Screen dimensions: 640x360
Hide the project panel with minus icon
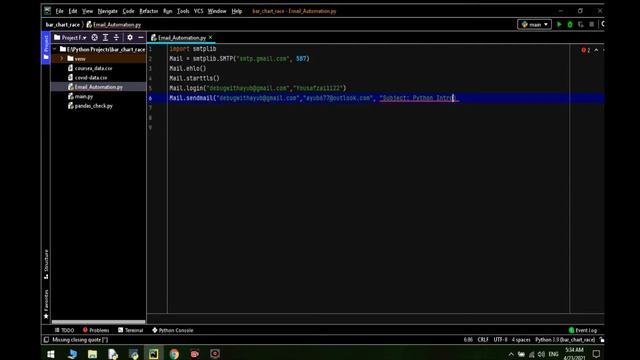pos(141,38)
